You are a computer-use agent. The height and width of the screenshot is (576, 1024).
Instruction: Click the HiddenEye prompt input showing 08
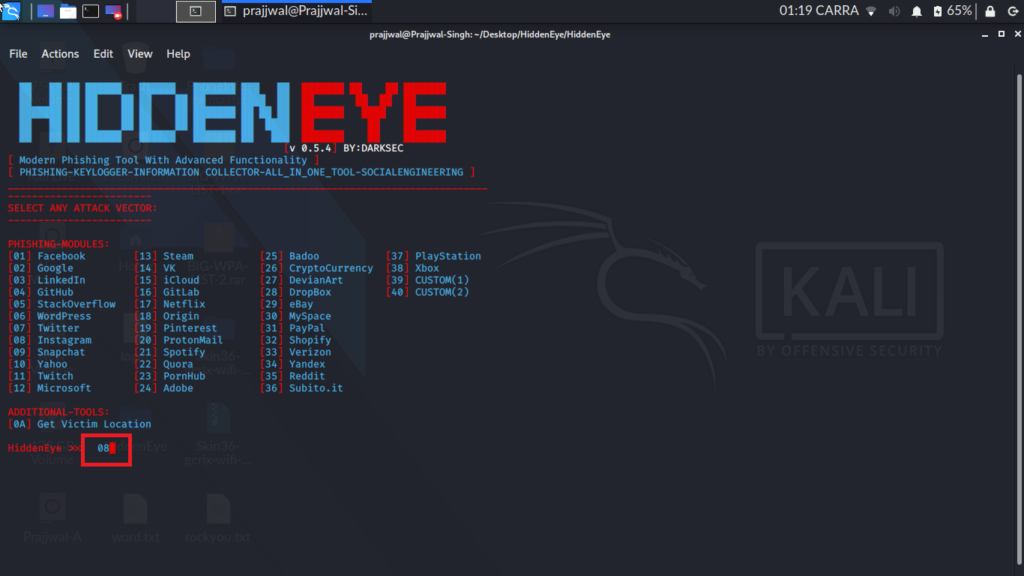click(x=106, y=449)
